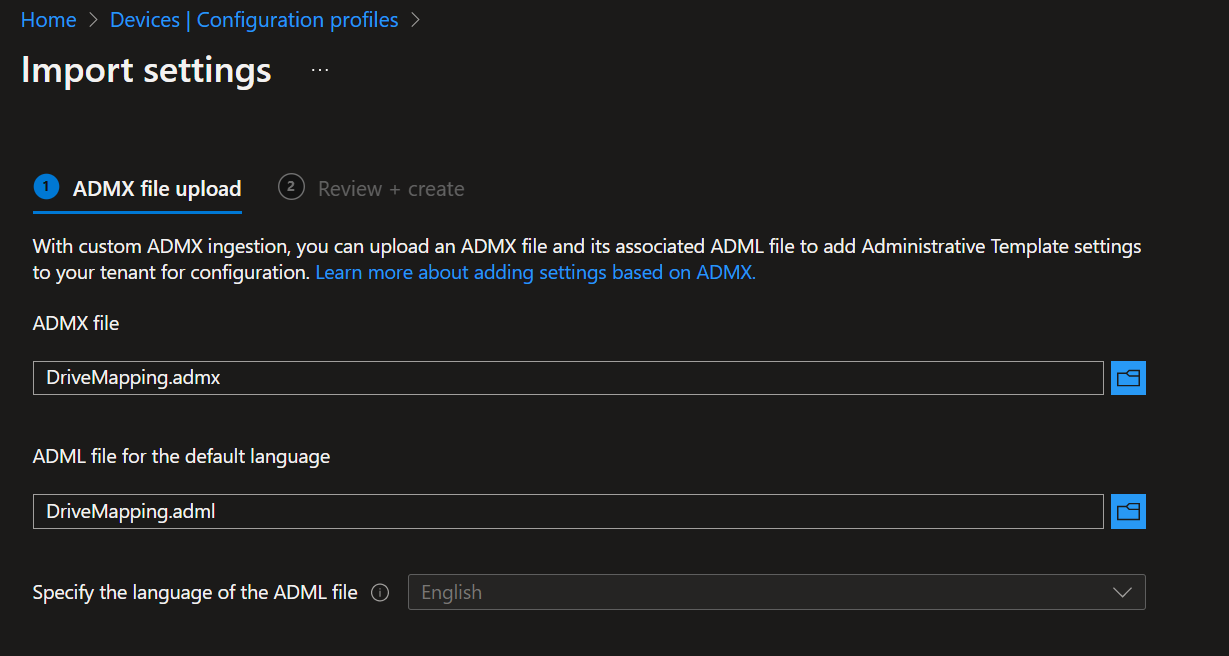Open Learn more about adding ADMX settings
The height and width of the screenshot is (656, 1229).
[535, 273]
